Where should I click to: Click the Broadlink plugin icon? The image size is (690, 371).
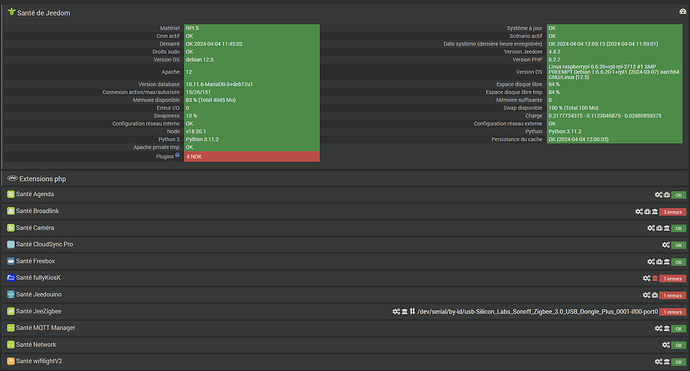11,211
